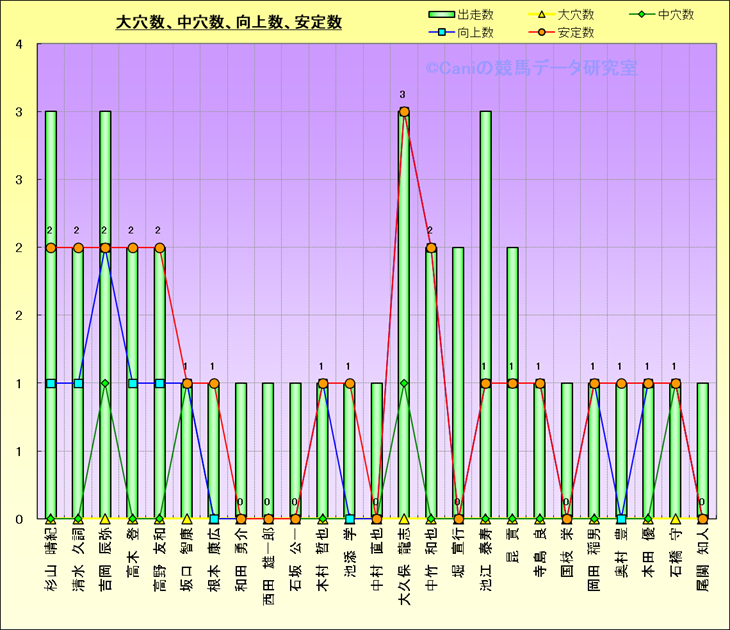Click the 出走数 legend label text
The width and height of the screenshot is (730, 630).
476,15
